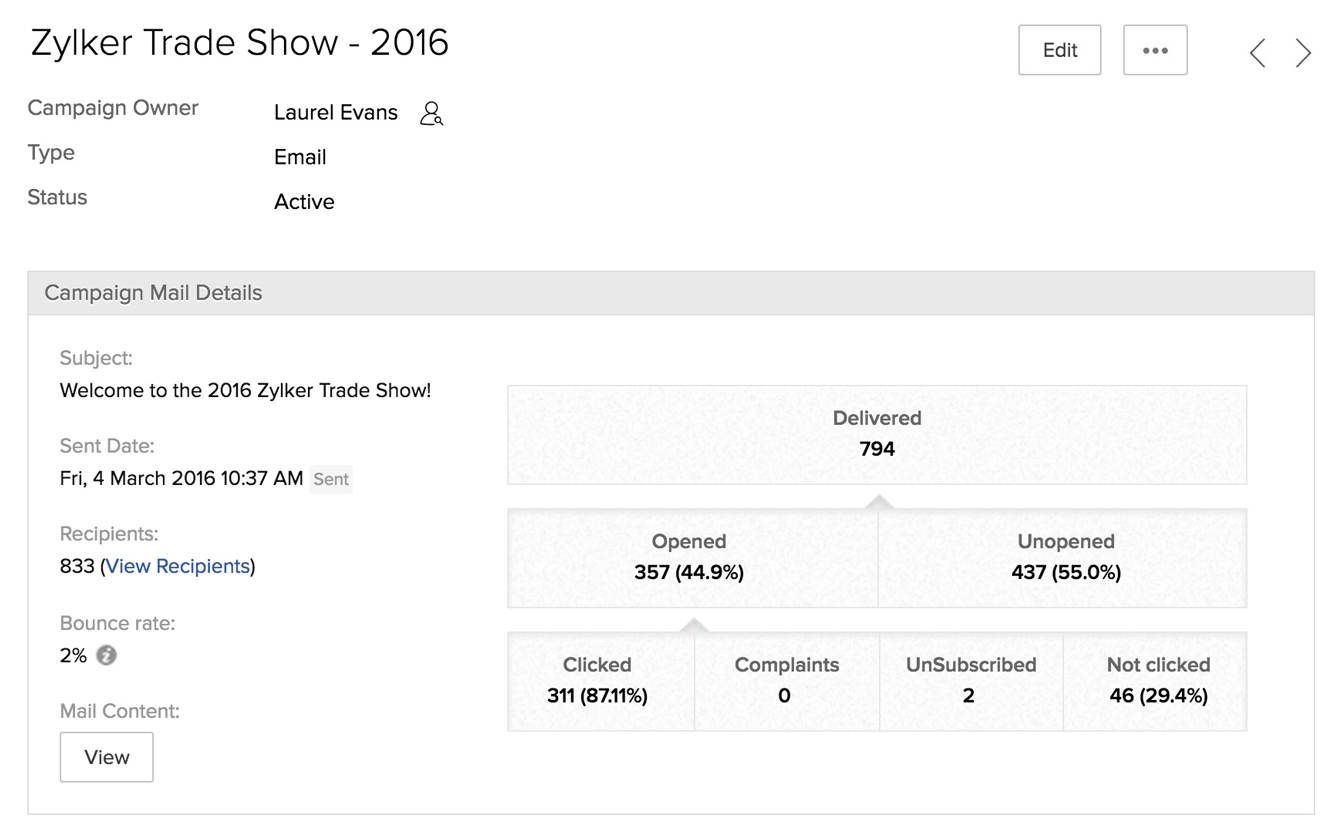The height and width of the screenshot is (838, 1343).
Task: Click the Campaign Mail Details section header
Action: 154,293
